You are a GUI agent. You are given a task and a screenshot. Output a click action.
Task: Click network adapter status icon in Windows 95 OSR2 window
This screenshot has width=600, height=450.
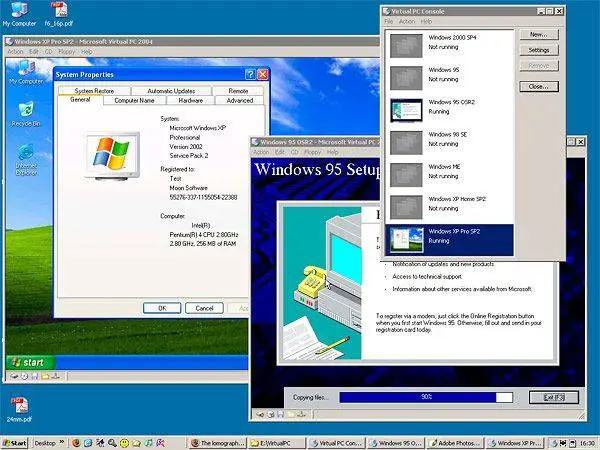(301, 414)
